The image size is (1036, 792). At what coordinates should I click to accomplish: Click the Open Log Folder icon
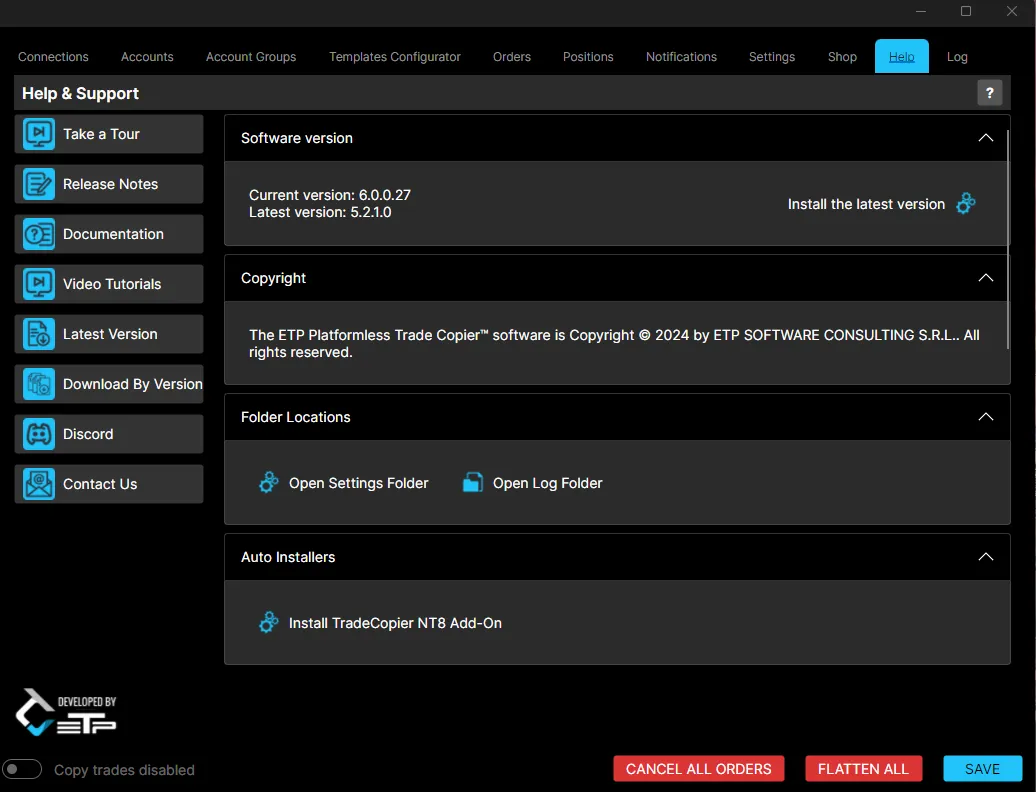click(x=472, y=483)
